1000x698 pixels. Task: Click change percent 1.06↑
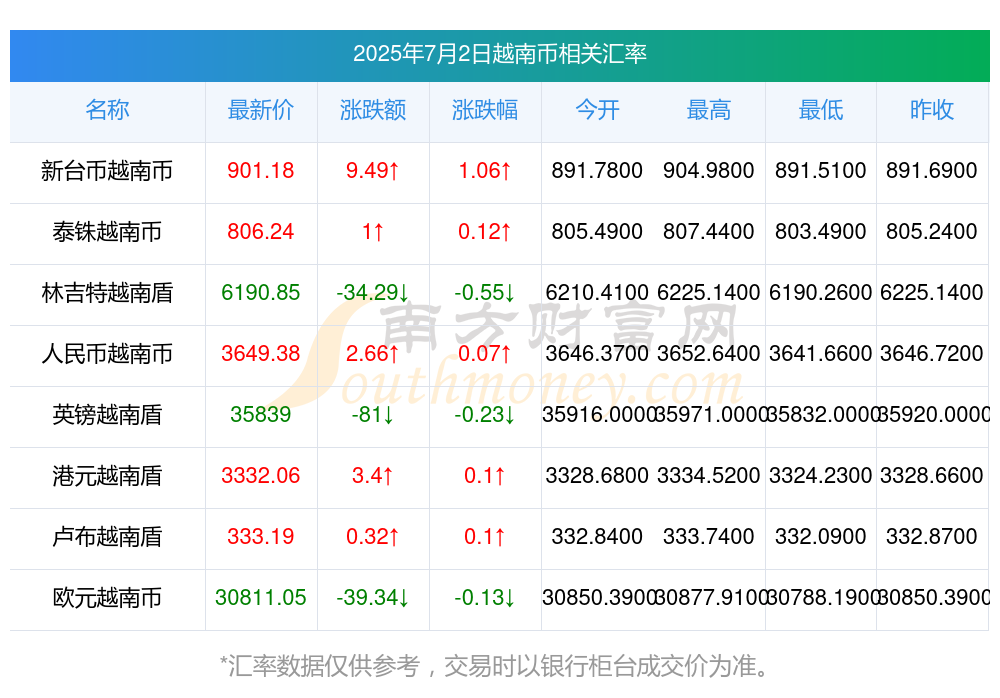coord(485,171)
